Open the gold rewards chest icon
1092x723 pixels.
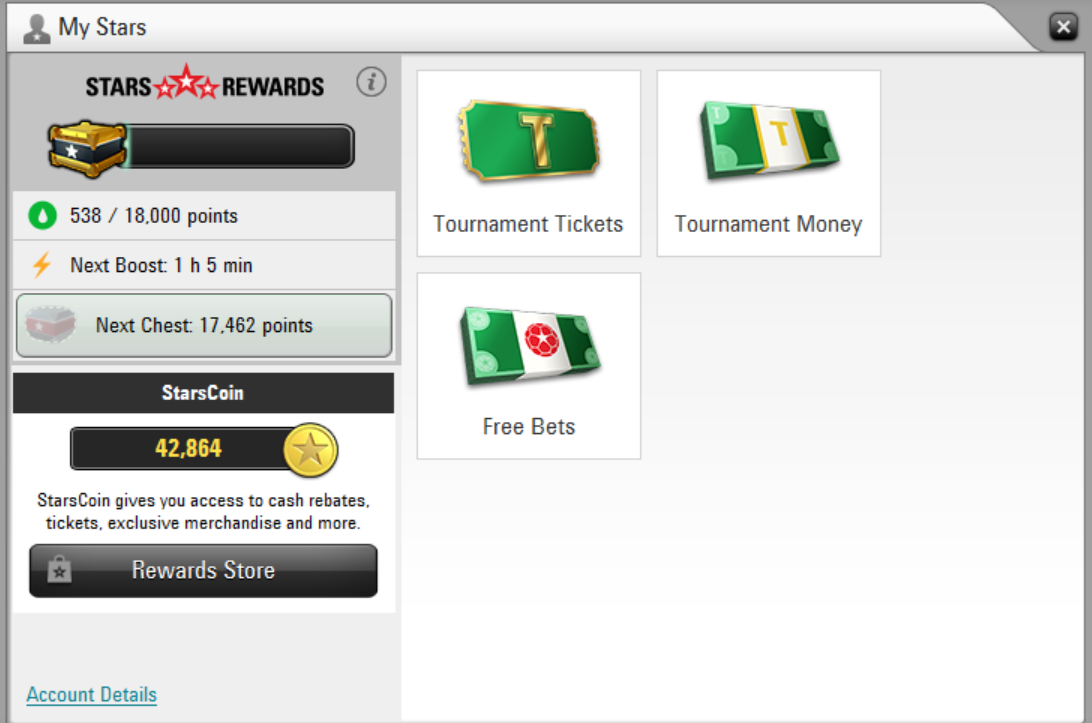pyautogui.click(x=87, y=148)
